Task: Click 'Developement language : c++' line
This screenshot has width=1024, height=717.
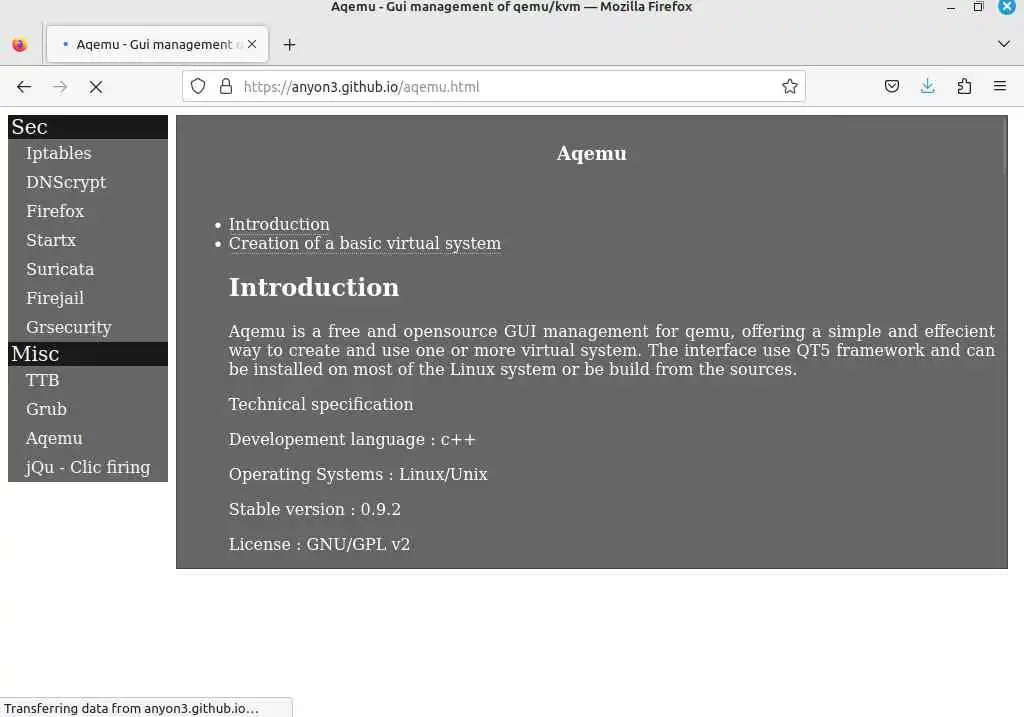Action: pos(352,439)
